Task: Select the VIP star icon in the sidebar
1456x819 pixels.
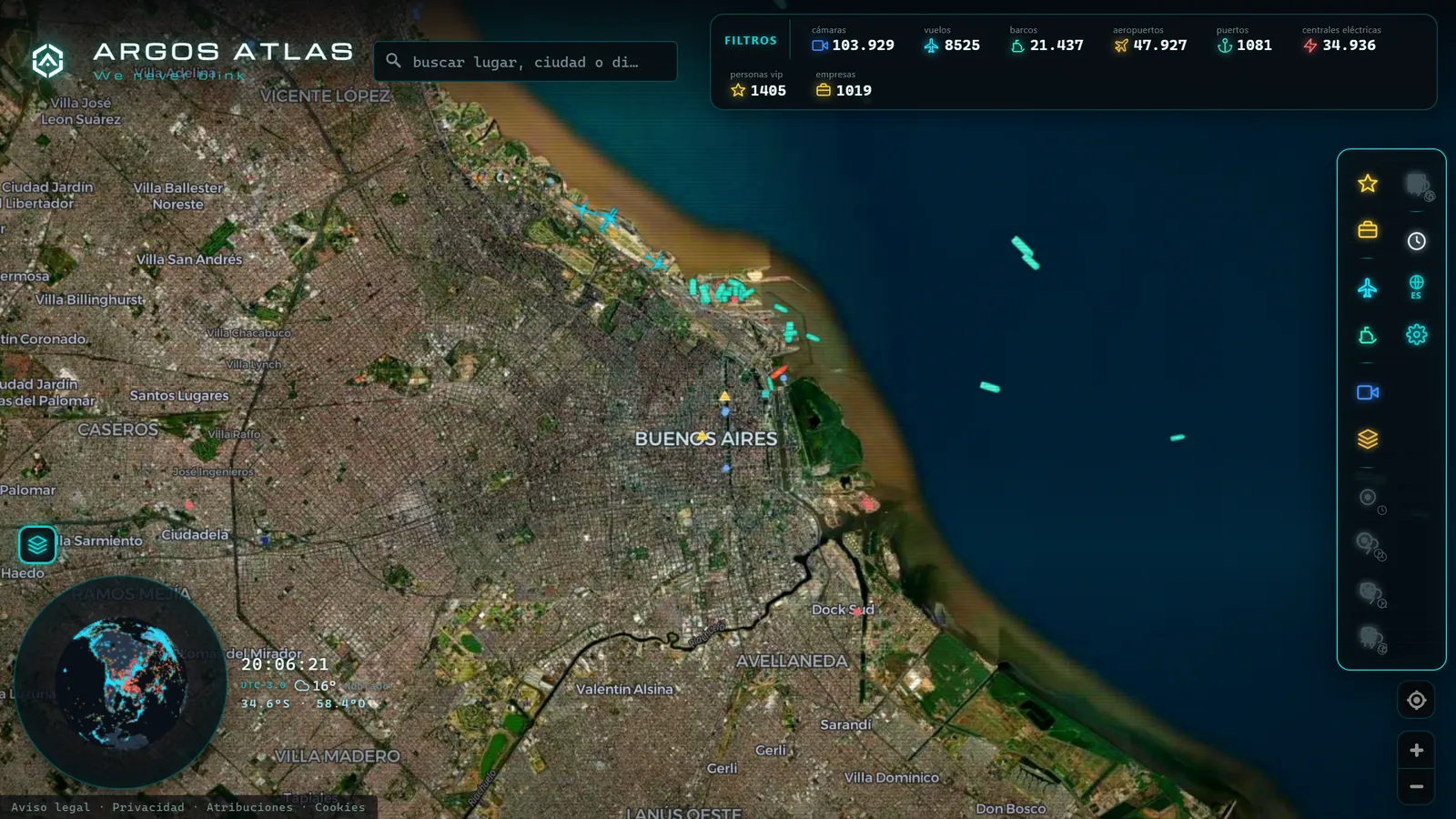Action: point(1368,184)
